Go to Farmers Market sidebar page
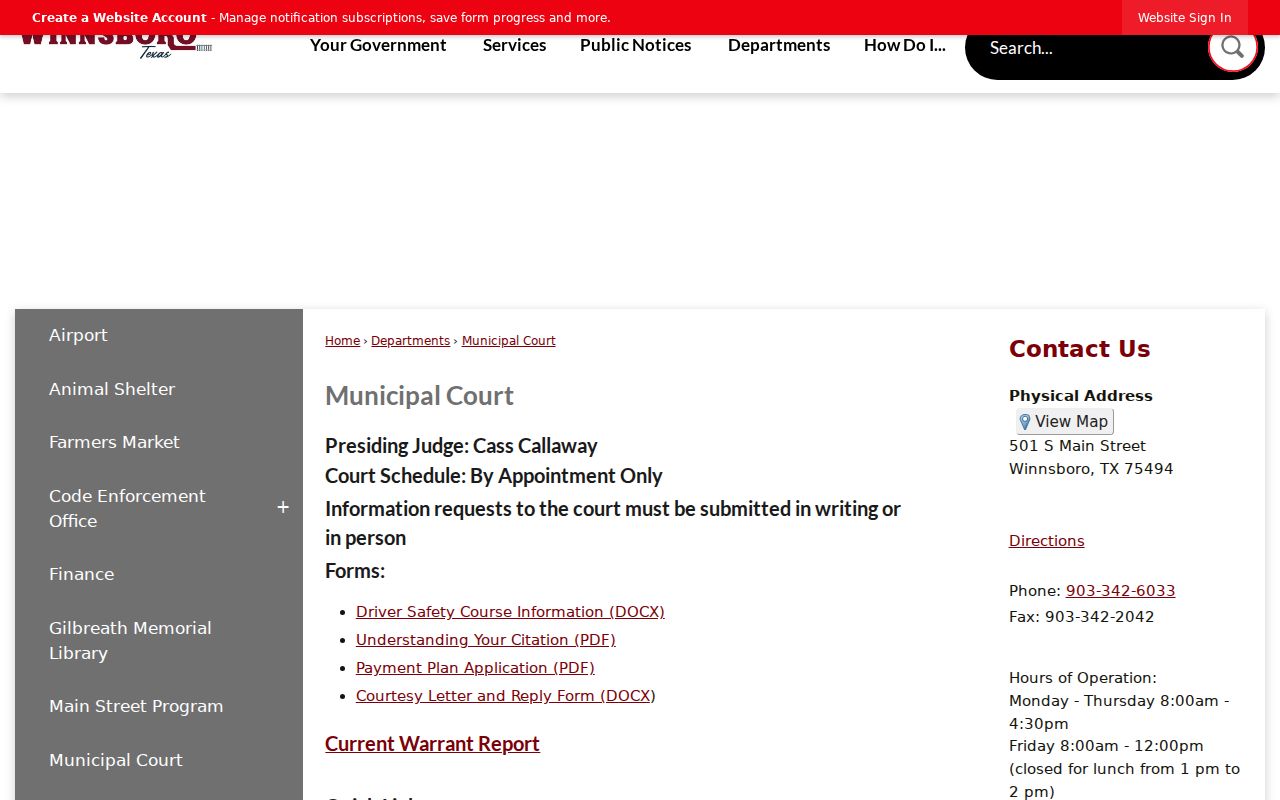1280x800 pixels. click(x=114, y=442)
